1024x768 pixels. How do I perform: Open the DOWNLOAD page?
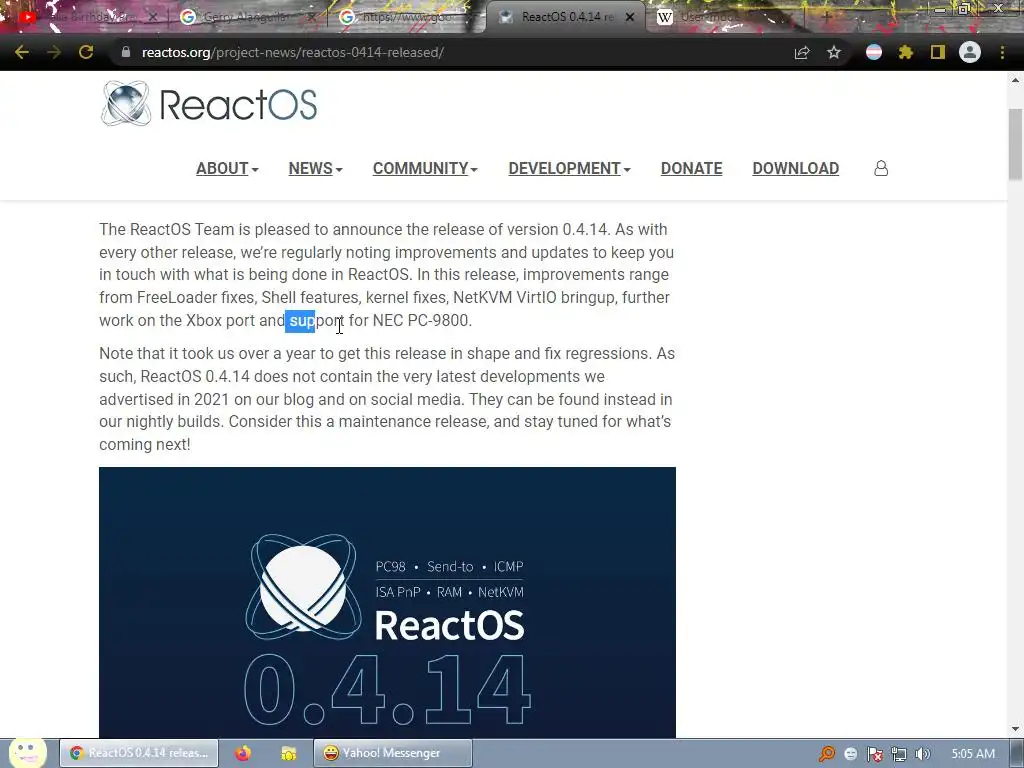click(x=795, y=168)
